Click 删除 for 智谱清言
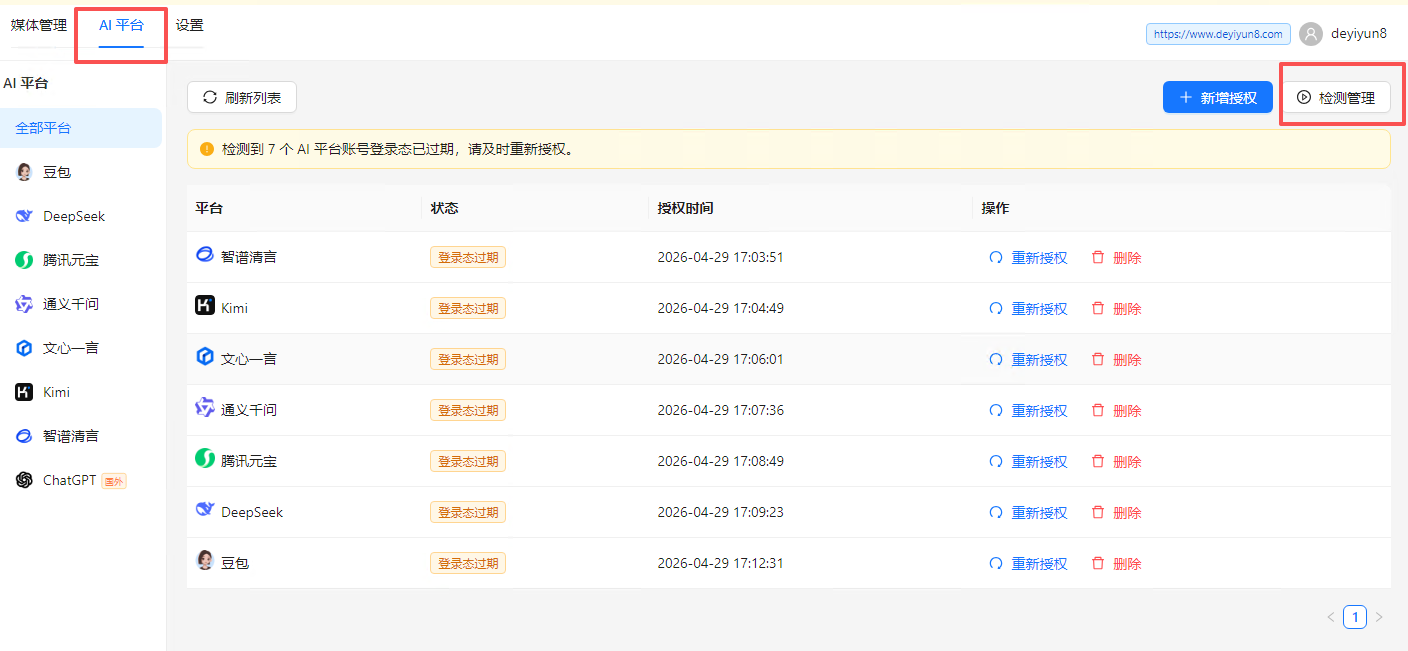 (1127, 257)
